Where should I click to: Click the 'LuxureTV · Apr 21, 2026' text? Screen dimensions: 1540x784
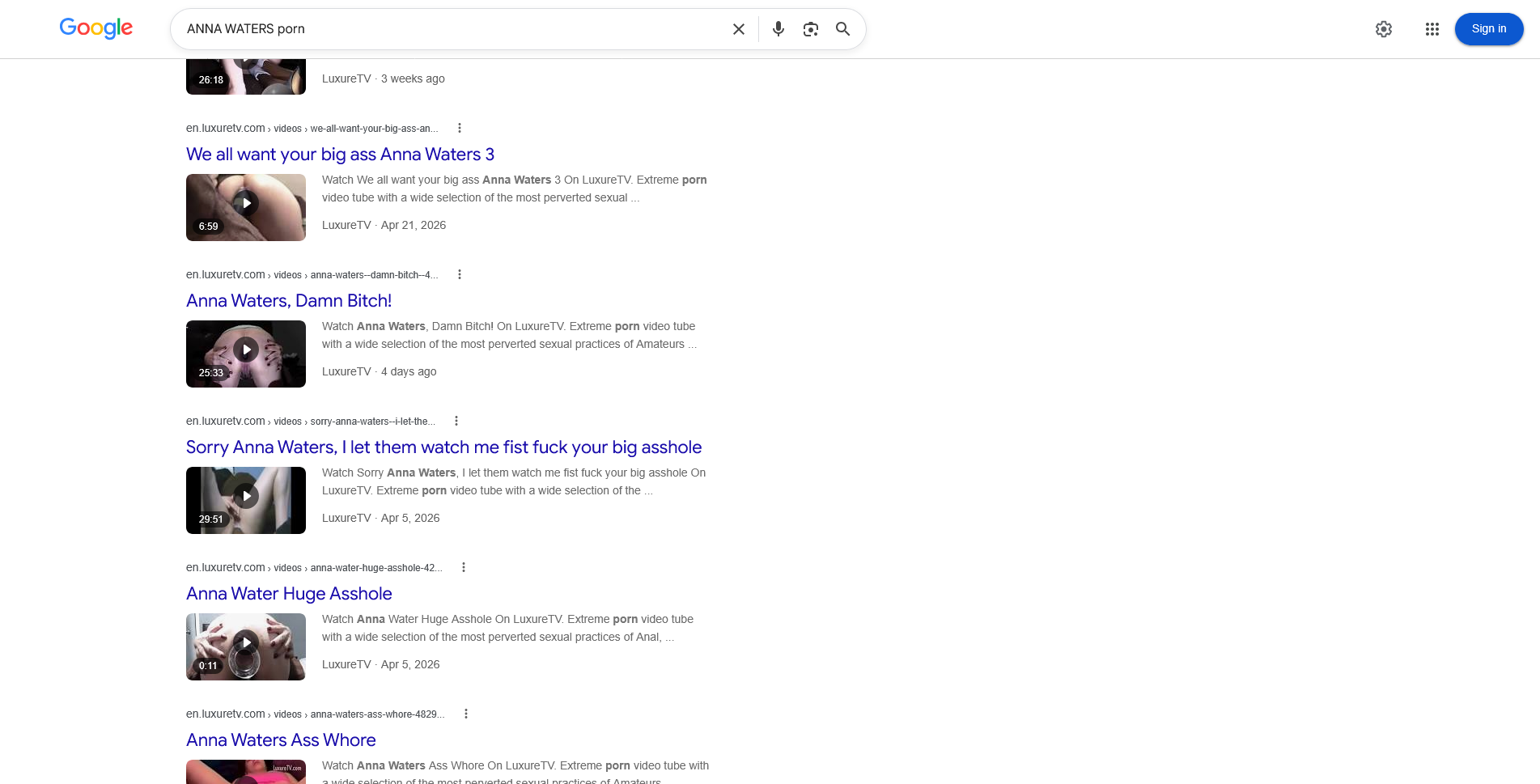point(384,225)
